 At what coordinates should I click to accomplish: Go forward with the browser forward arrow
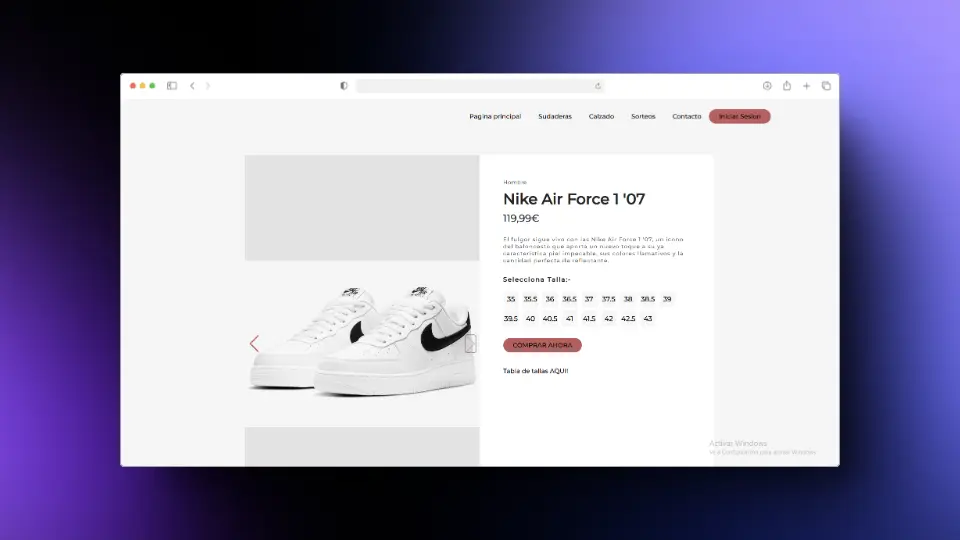coord(208,86)
